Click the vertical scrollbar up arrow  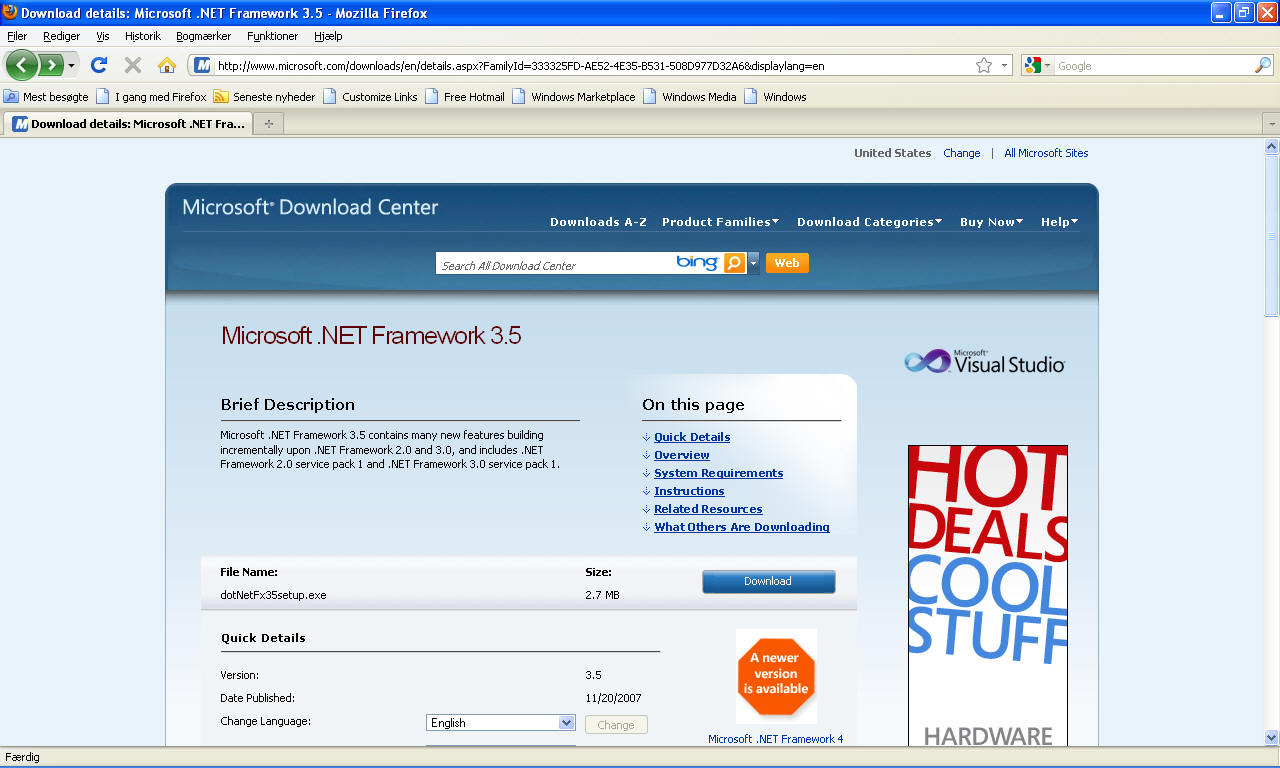pos(1271,146)
